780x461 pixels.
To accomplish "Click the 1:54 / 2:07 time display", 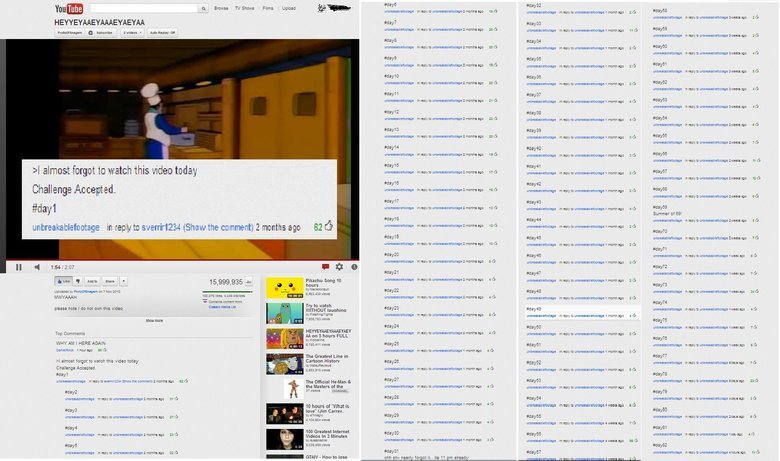I will click(x=62, y=268).
